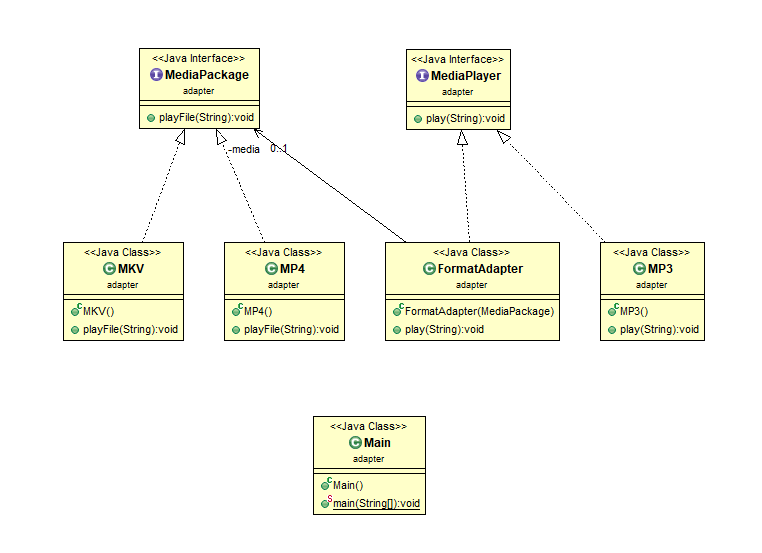Click the MediaPlayer interface icon

click(x=422, y=76)
